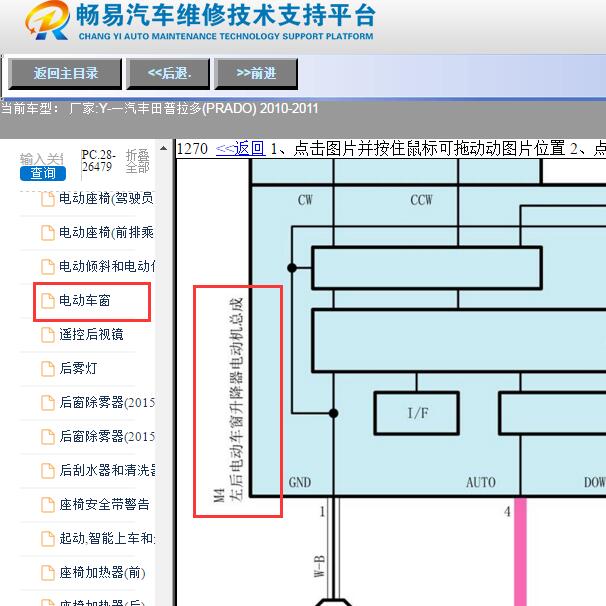Click the PC:28-26479 code text

(98, 161)
